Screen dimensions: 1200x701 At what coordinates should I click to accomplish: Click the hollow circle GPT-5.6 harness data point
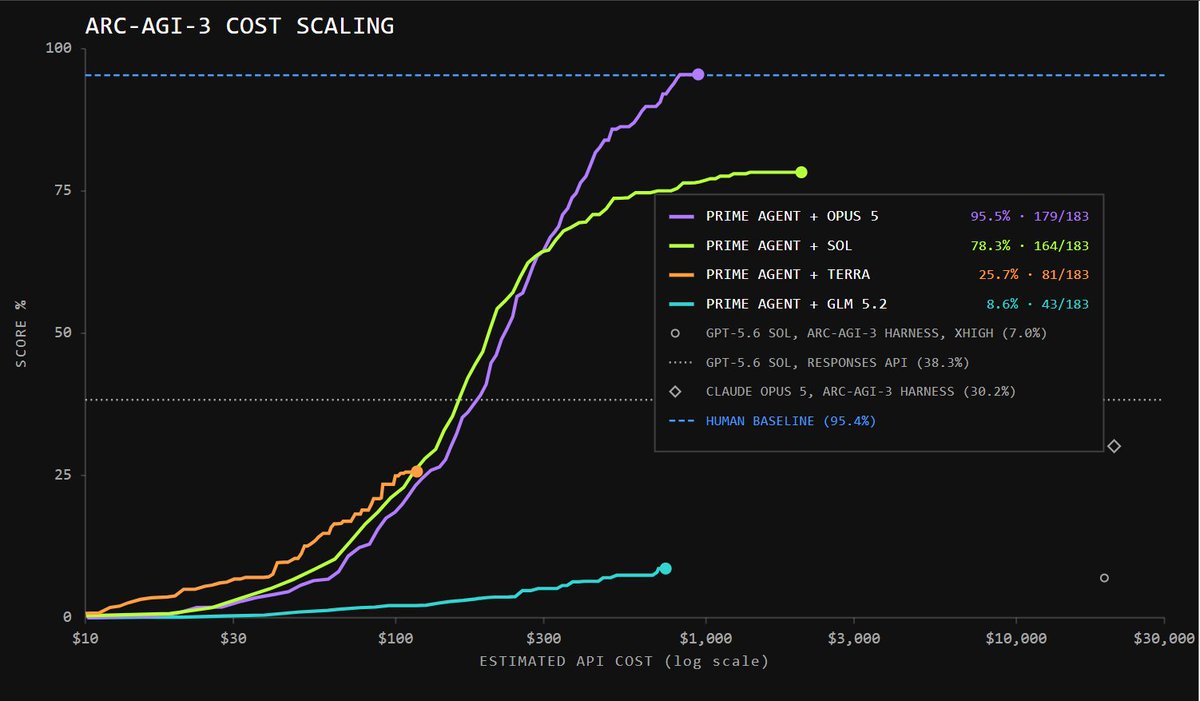(1104, 578)
